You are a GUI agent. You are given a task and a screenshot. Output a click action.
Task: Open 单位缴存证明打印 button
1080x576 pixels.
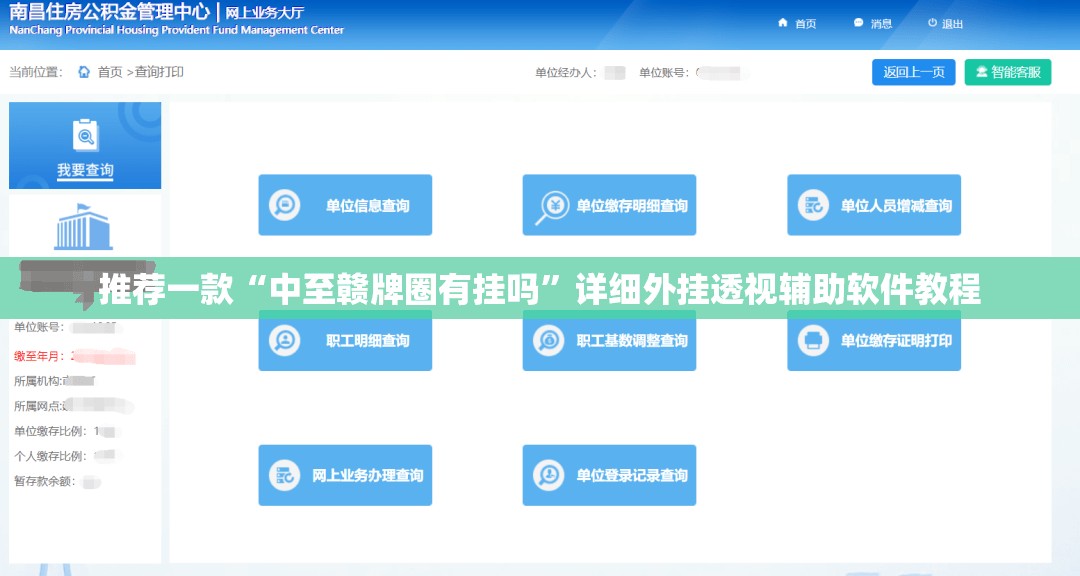pyautogui.click(x=873, y=340)
